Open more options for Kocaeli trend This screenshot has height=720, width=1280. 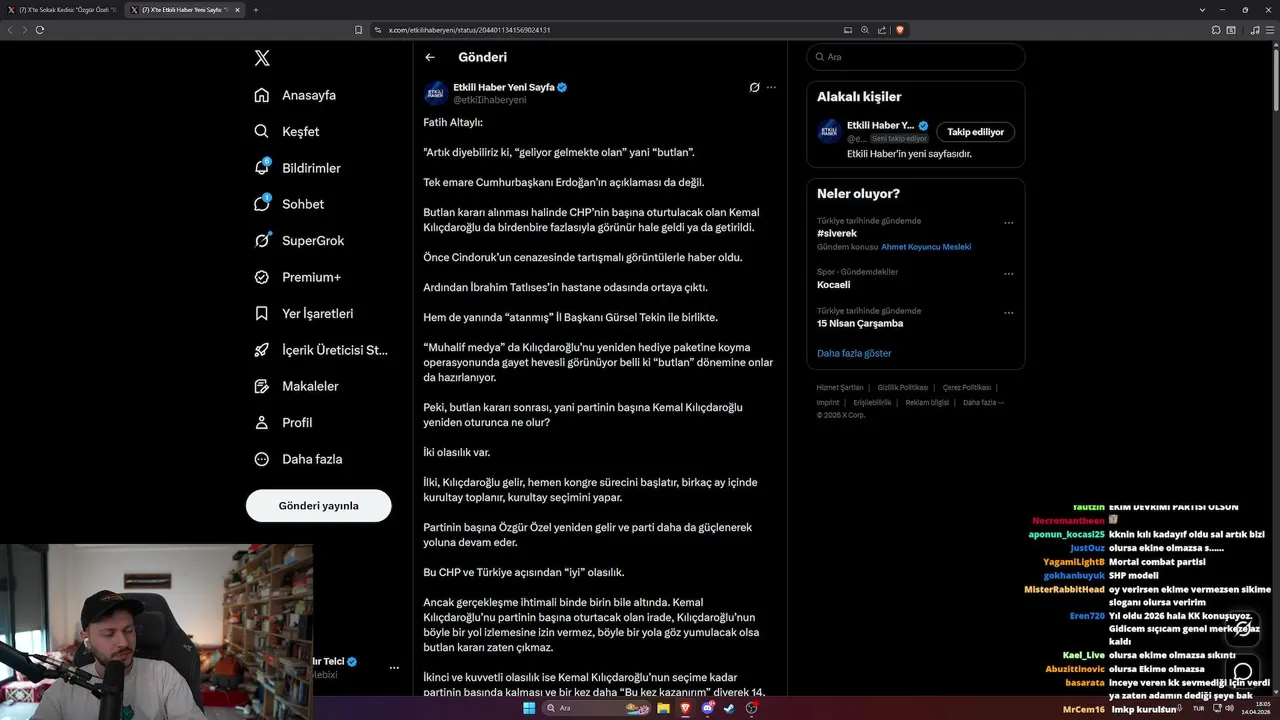(x=1008, y=274)
